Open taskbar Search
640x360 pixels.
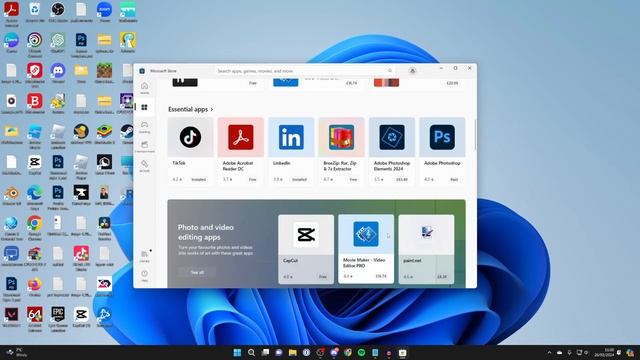pos(251,352)
